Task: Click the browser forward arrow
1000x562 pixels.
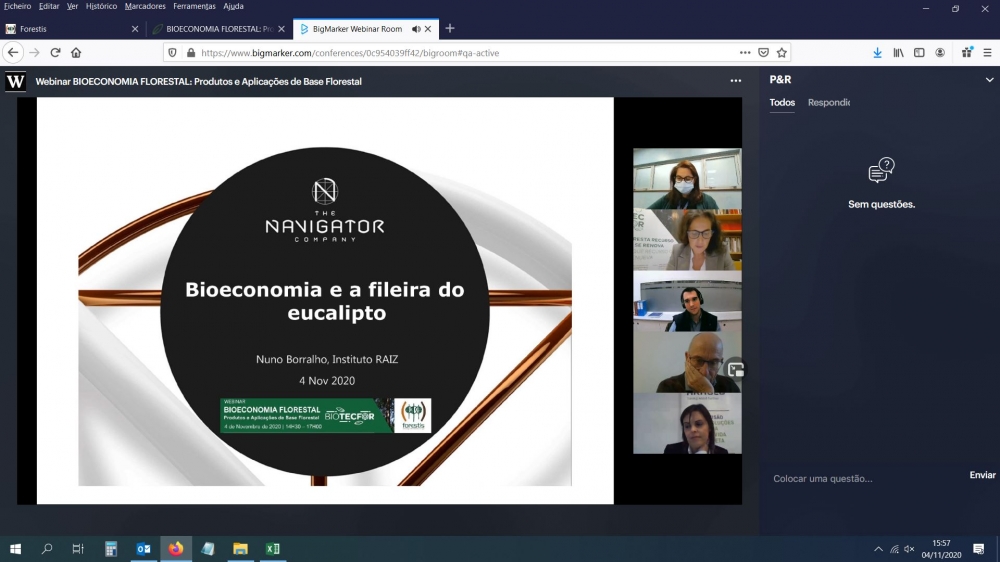Action: pyautogui.click(x=34, y=52)
